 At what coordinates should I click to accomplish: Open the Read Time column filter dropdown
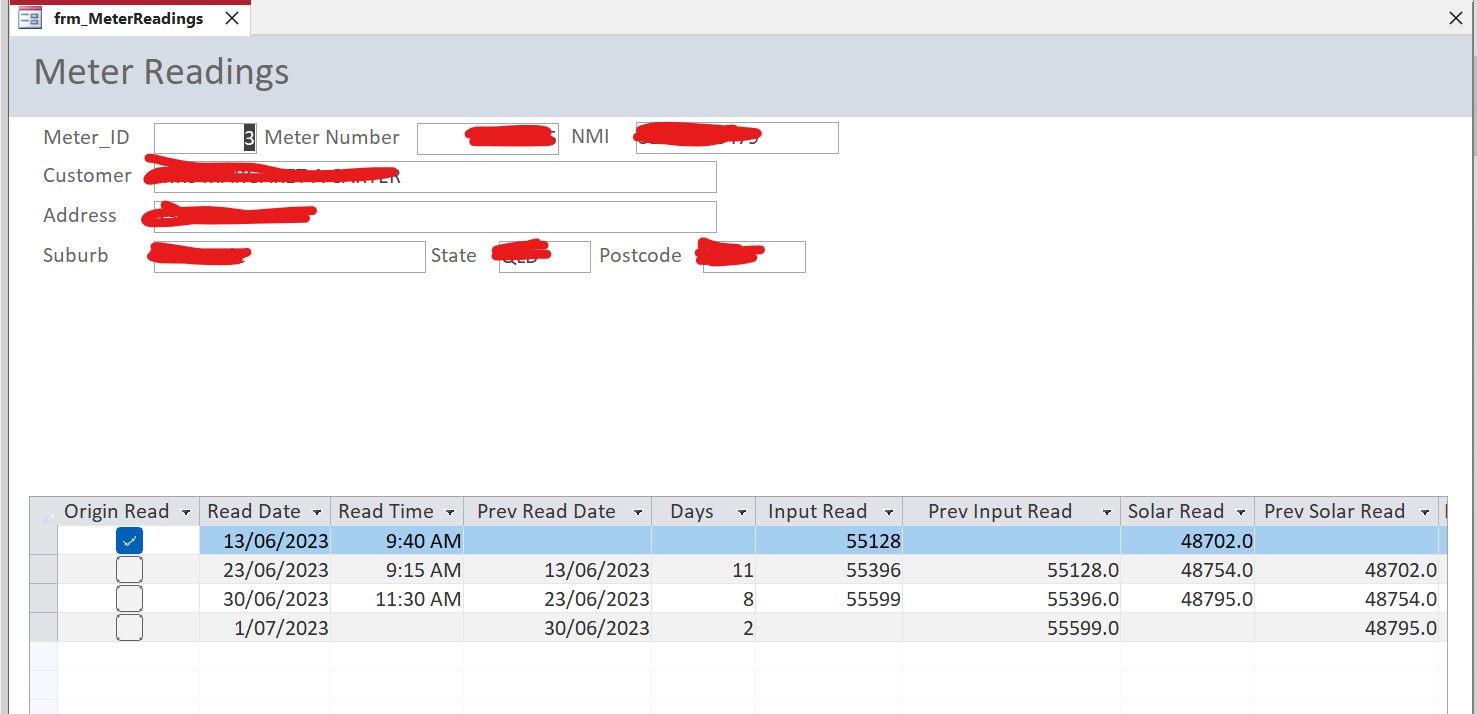click(449, 511)
